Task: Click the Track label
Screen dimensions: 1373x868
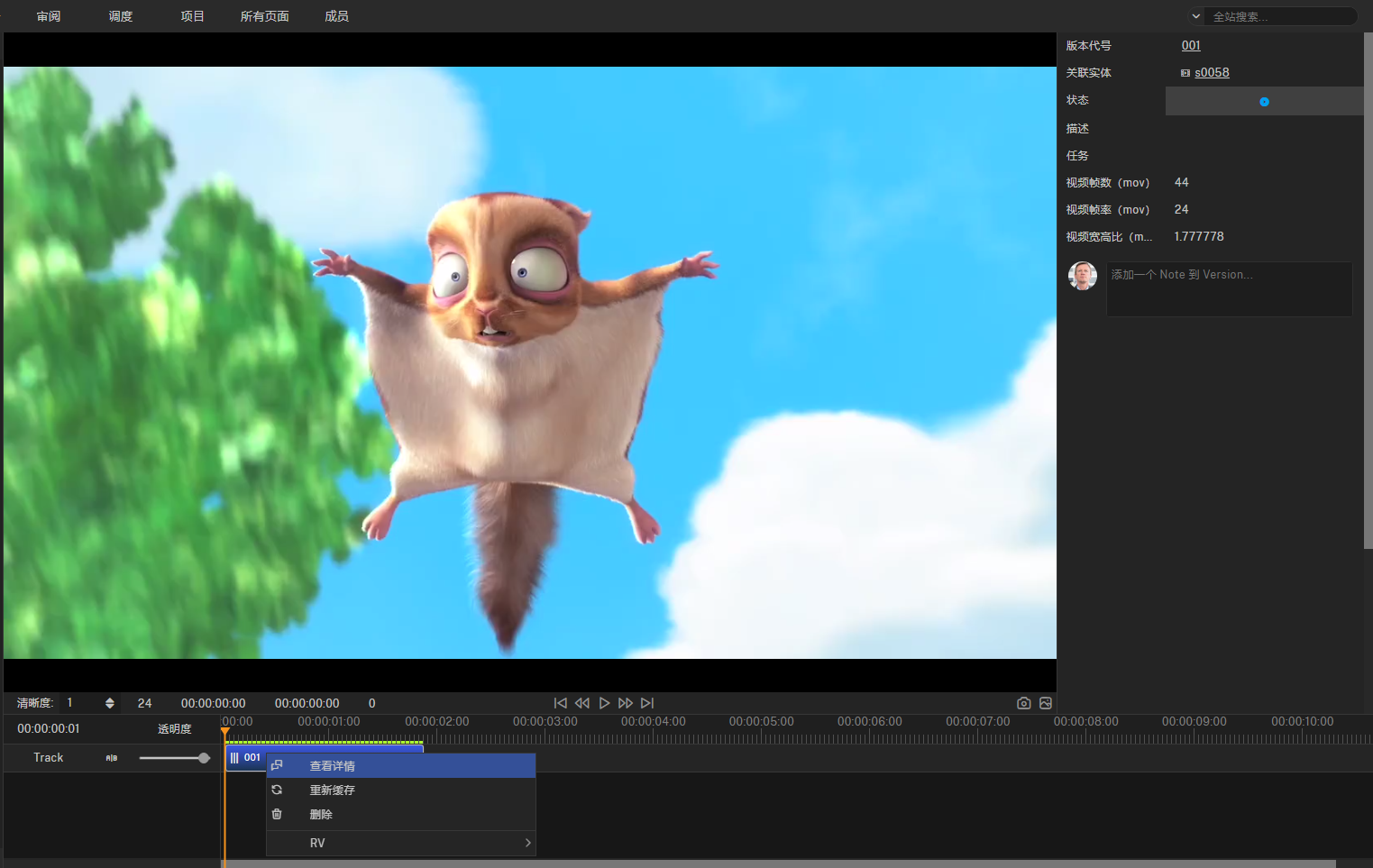Action: 49,758
